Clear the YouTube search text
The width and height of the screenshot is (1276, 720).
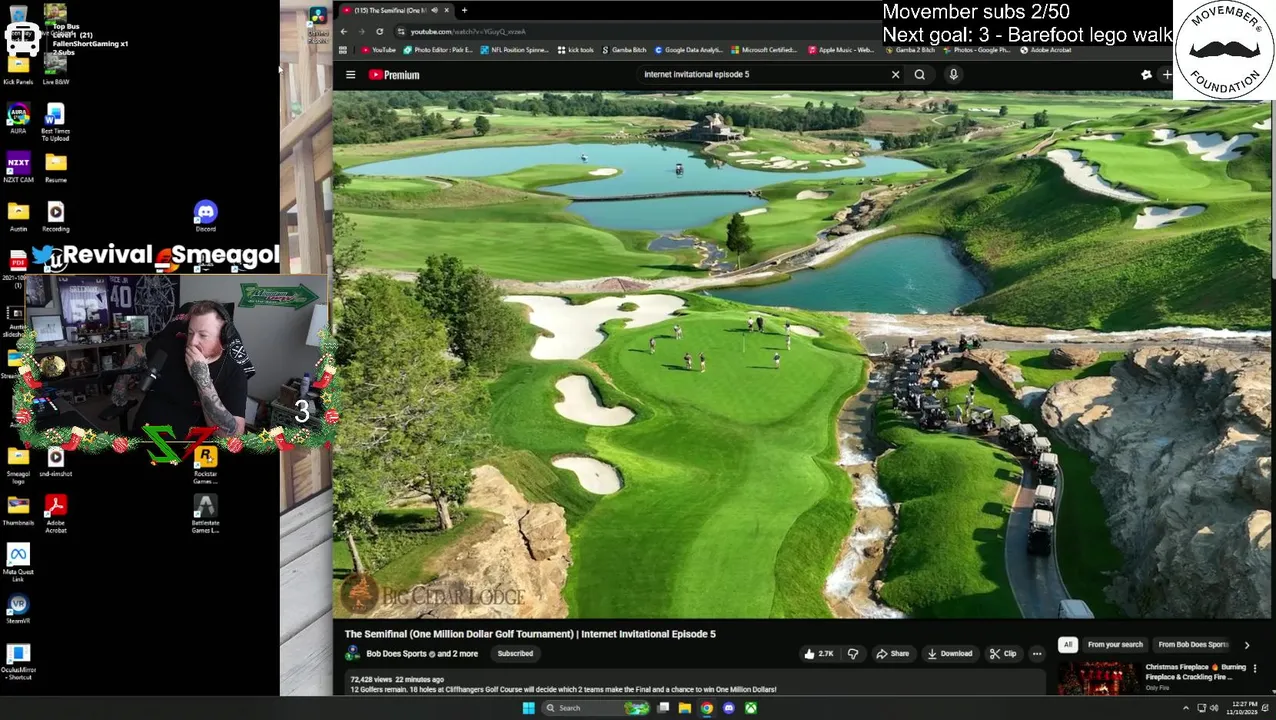(895, 74)
